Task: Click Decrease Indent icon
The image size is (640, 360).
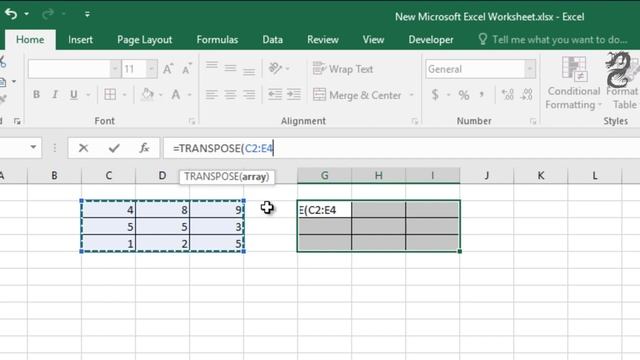Action: [x=275, y=95]
